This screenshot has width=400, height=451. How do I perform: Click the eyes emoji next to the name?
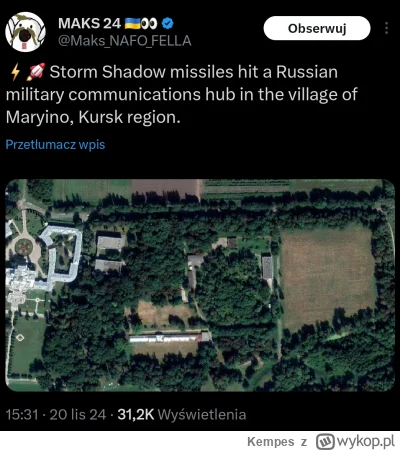(x=149, y=23)
